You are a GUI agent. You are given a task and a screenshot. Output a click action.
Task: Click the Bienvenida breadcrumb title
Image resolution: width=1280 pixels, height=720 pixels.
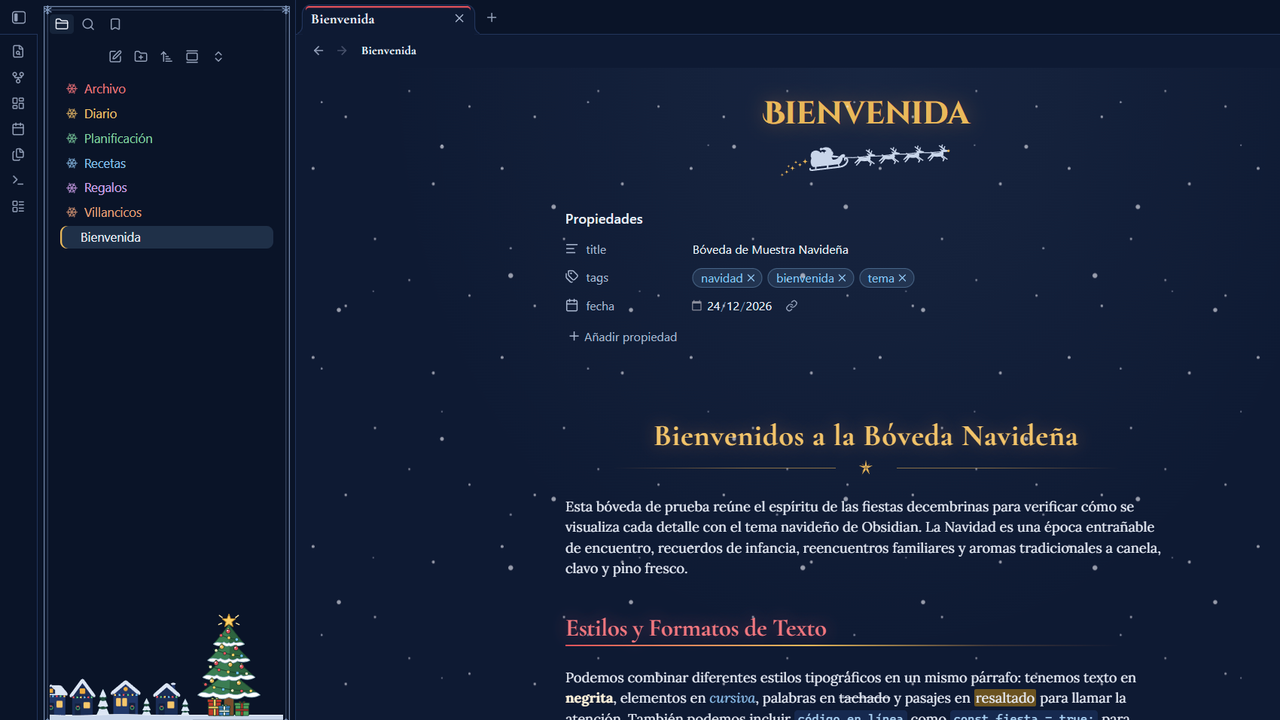pos(389,50)
